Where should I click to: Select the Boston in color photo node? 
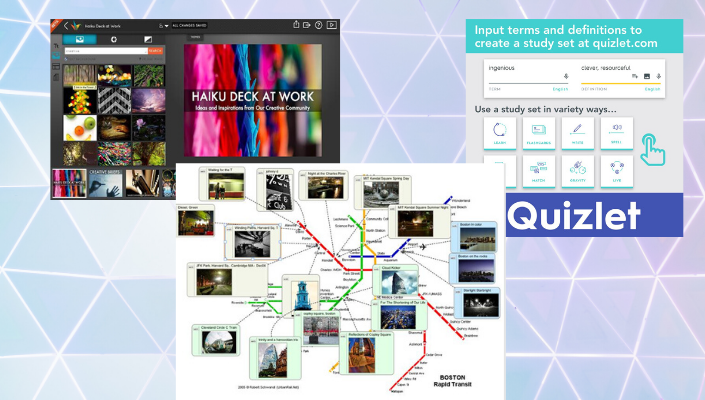(474, 236)
